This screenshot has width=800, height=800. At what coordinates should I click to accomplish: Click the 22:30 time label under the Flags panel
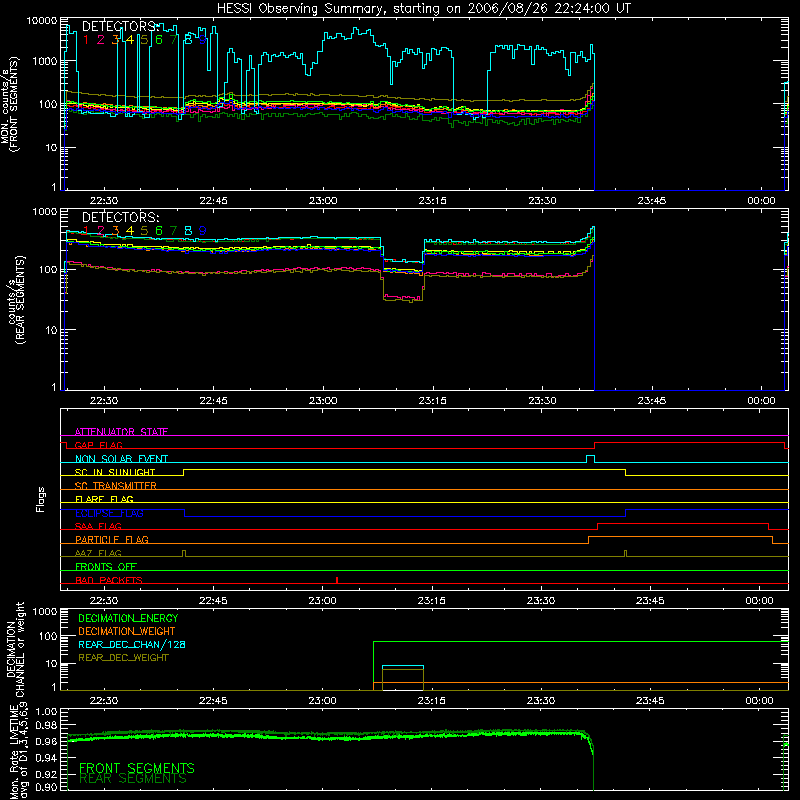click(104, 601)
